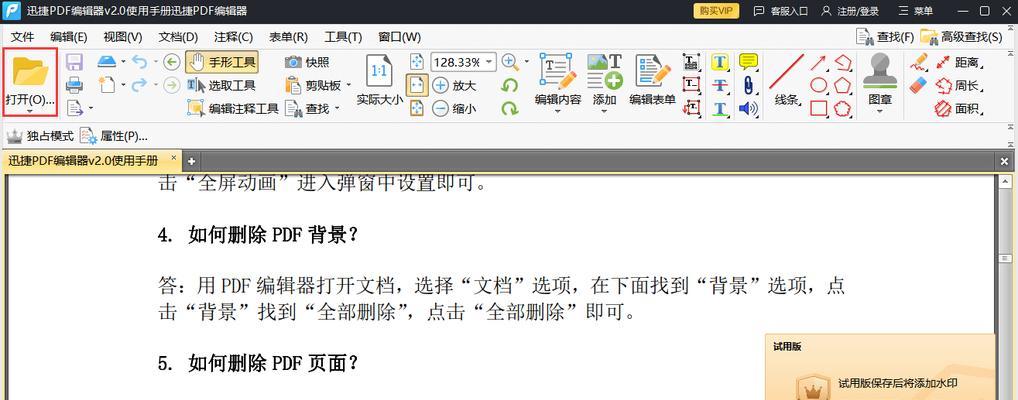Viewport: 1018px width, 400px height.
Task: Select the red Text Box tool icon
Action: point(691,85)
